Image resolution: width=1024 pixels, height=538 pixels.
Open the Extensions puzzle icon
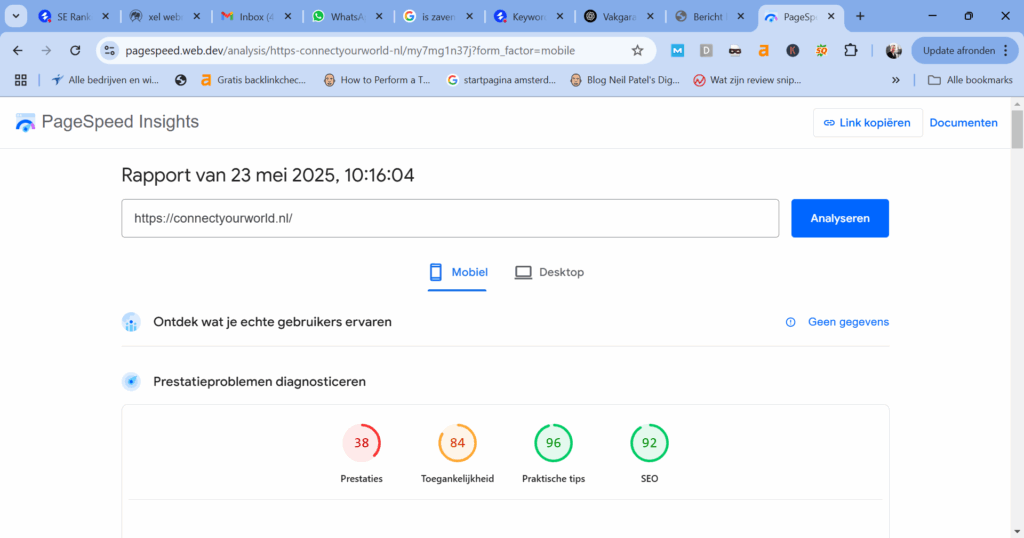pos(850,50)
